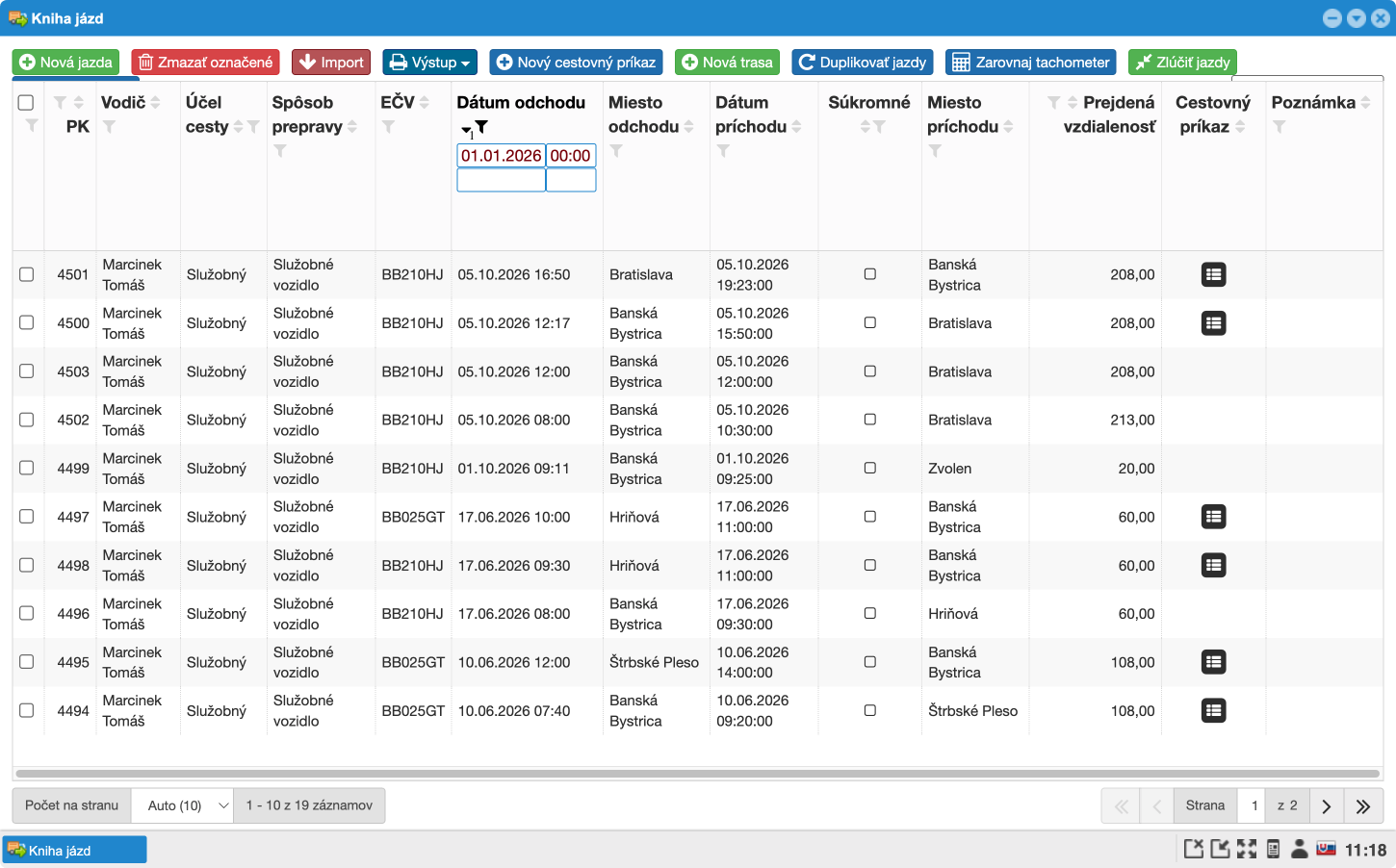
Task: Select Kniha jázd taskbar tab
Action: coord(74,850)
